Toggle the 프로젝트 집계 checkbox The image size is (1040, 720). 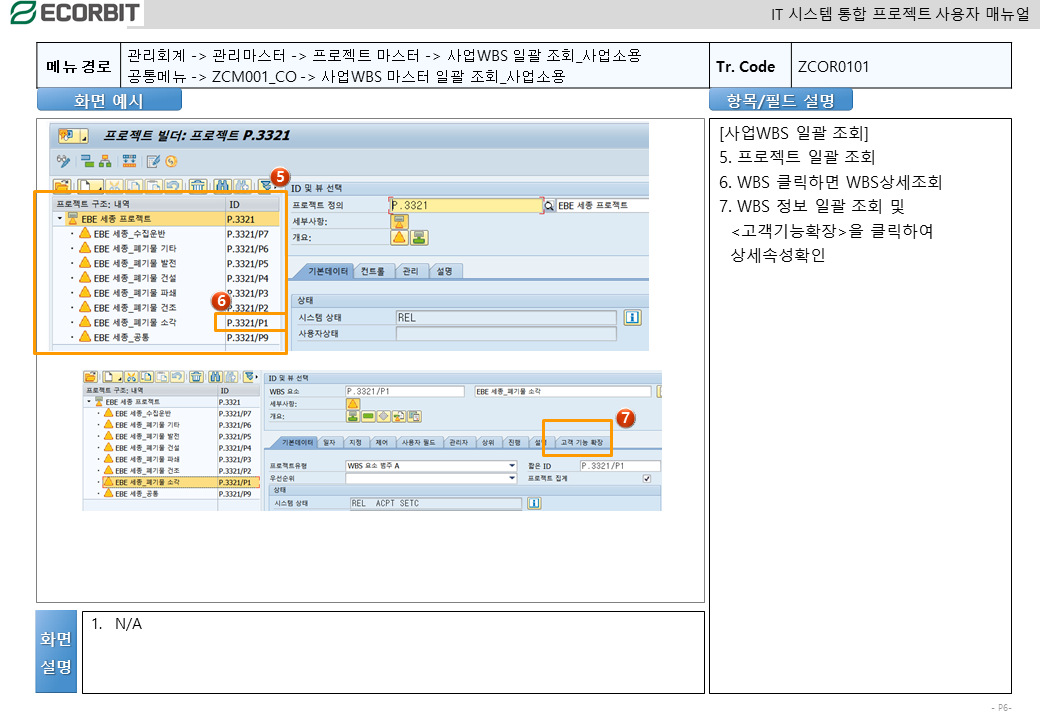click(646, 479)
